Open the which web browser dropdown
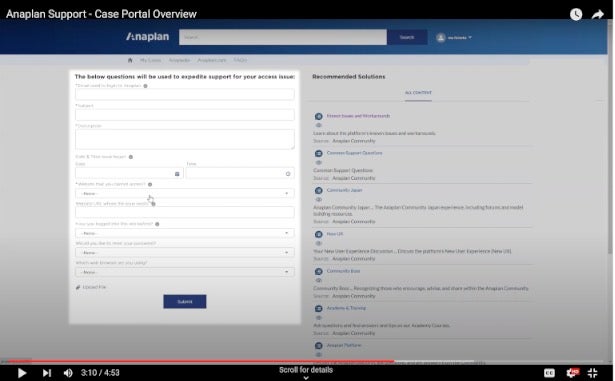This screenshot has height=381, width=615. click(x=185, y=272)
